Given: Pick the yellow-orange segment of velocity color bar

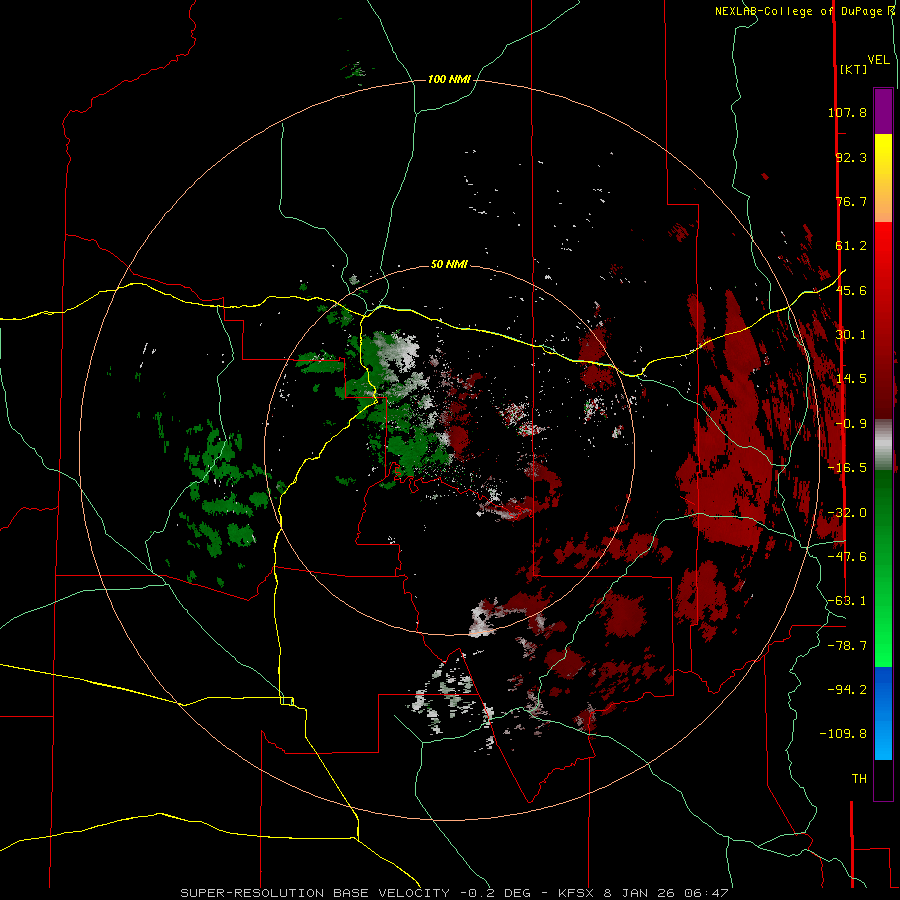Looking at the screenshot, I should coord(883,178).
